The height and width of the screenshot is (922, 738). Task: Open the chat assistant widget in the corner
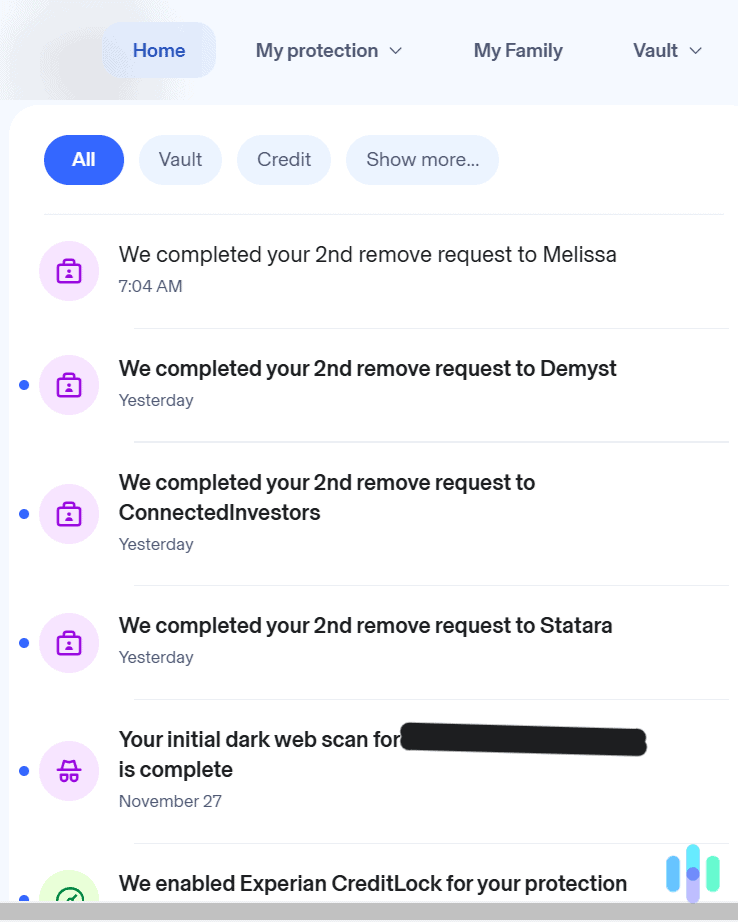[x=692, y=874]
